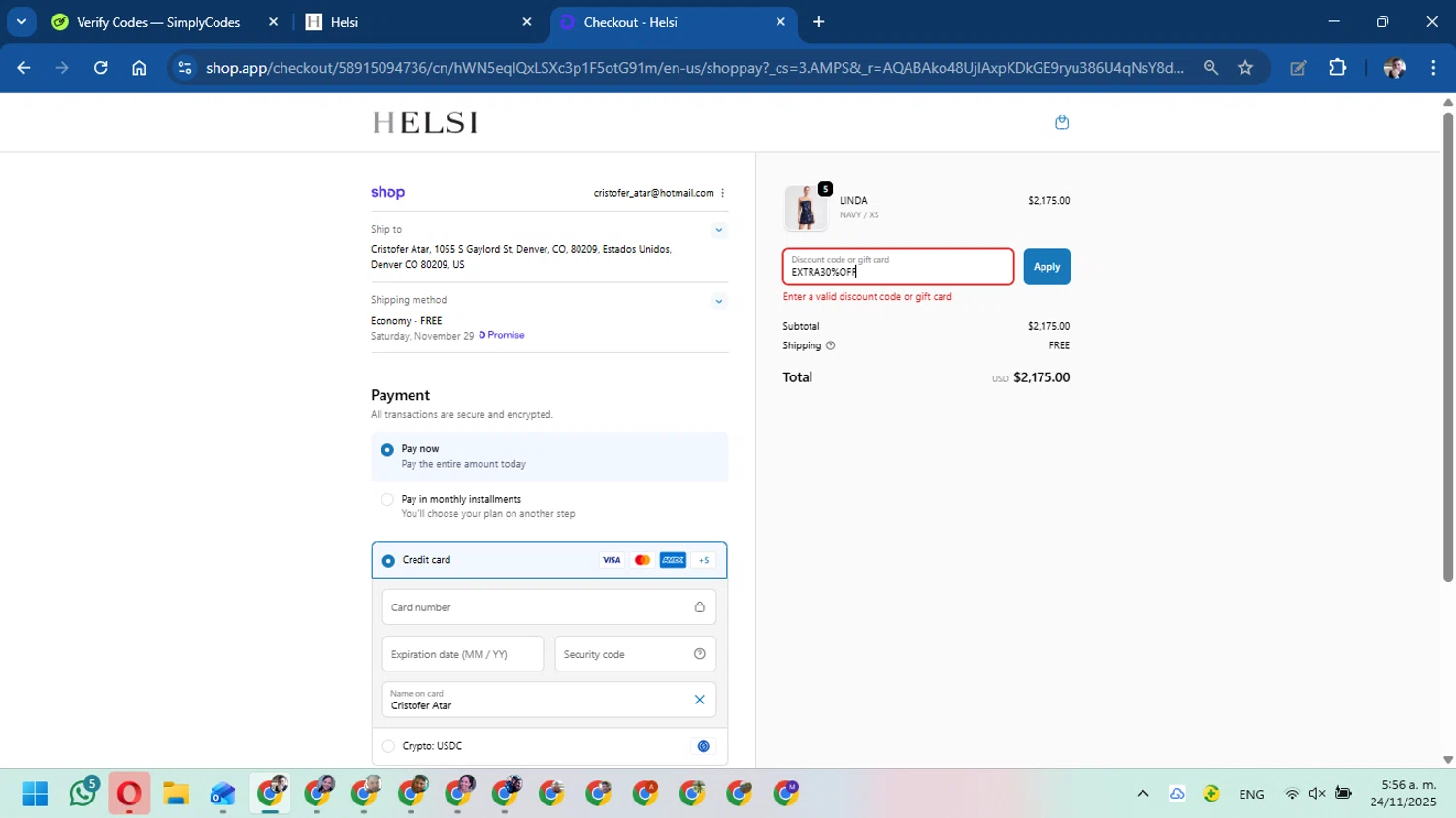Click the Helsi logo
This screenshot has height=818, width=1456.
(425, 122)
